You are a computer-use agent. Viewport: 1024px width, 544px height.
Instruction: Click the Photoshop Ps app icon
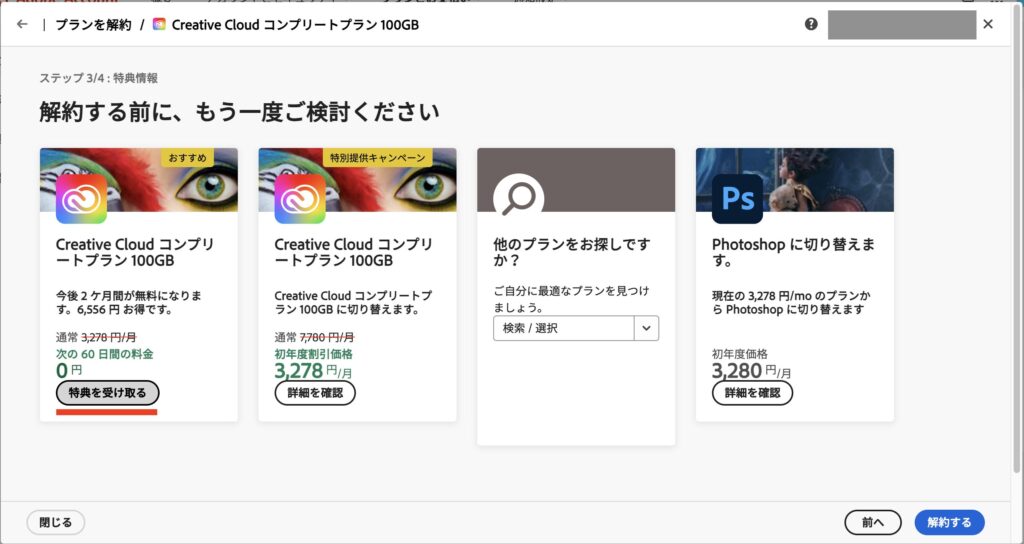[x=737, y=198]
